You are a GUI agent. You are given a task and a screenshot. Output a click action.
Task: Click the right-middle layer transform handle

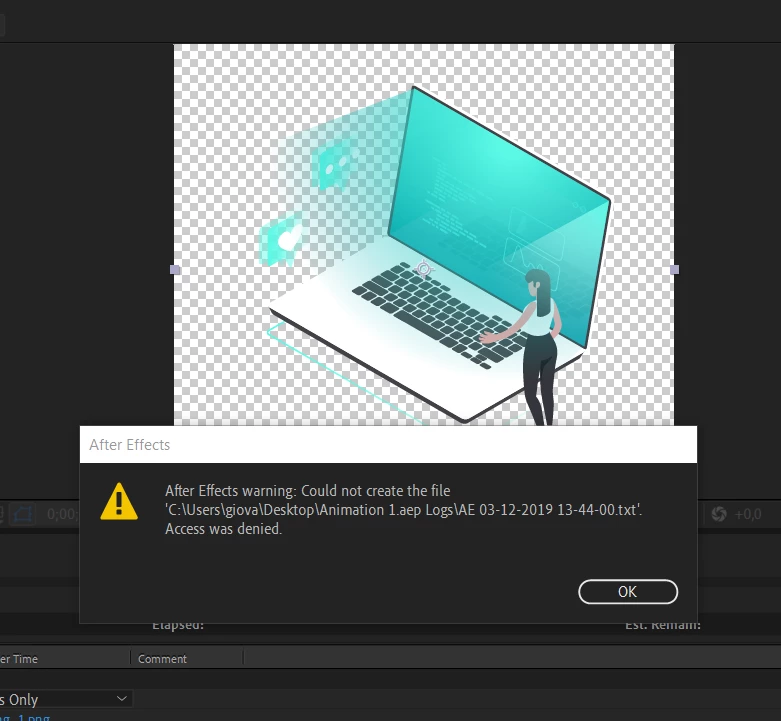tap(674, 269)
